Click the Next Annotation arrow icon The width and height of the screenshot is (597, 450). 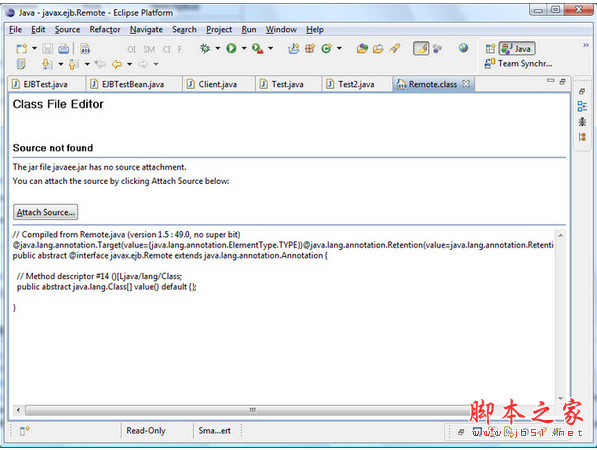[x=47, y=64]
